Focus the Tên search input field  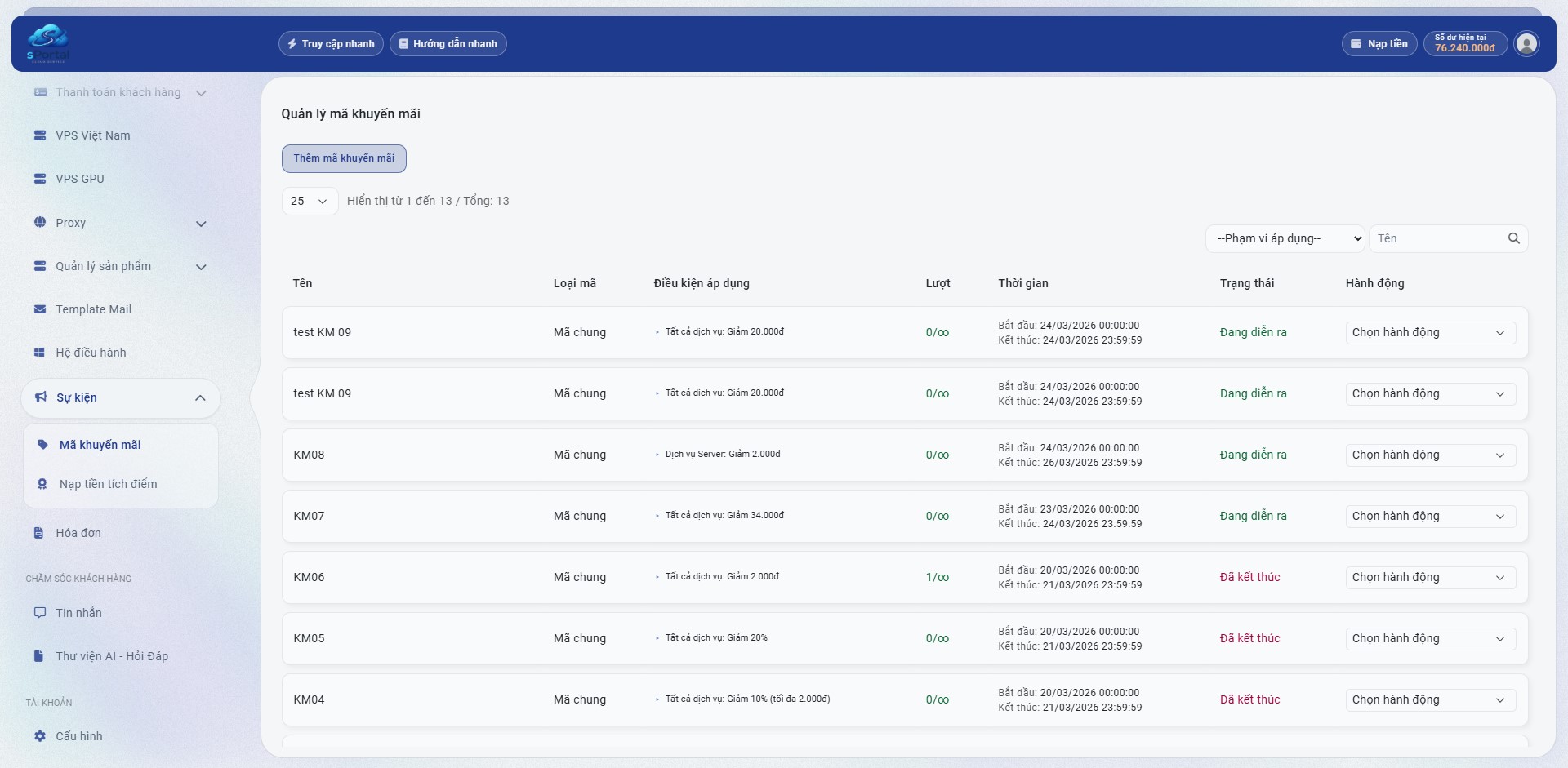click(1438, 238)
